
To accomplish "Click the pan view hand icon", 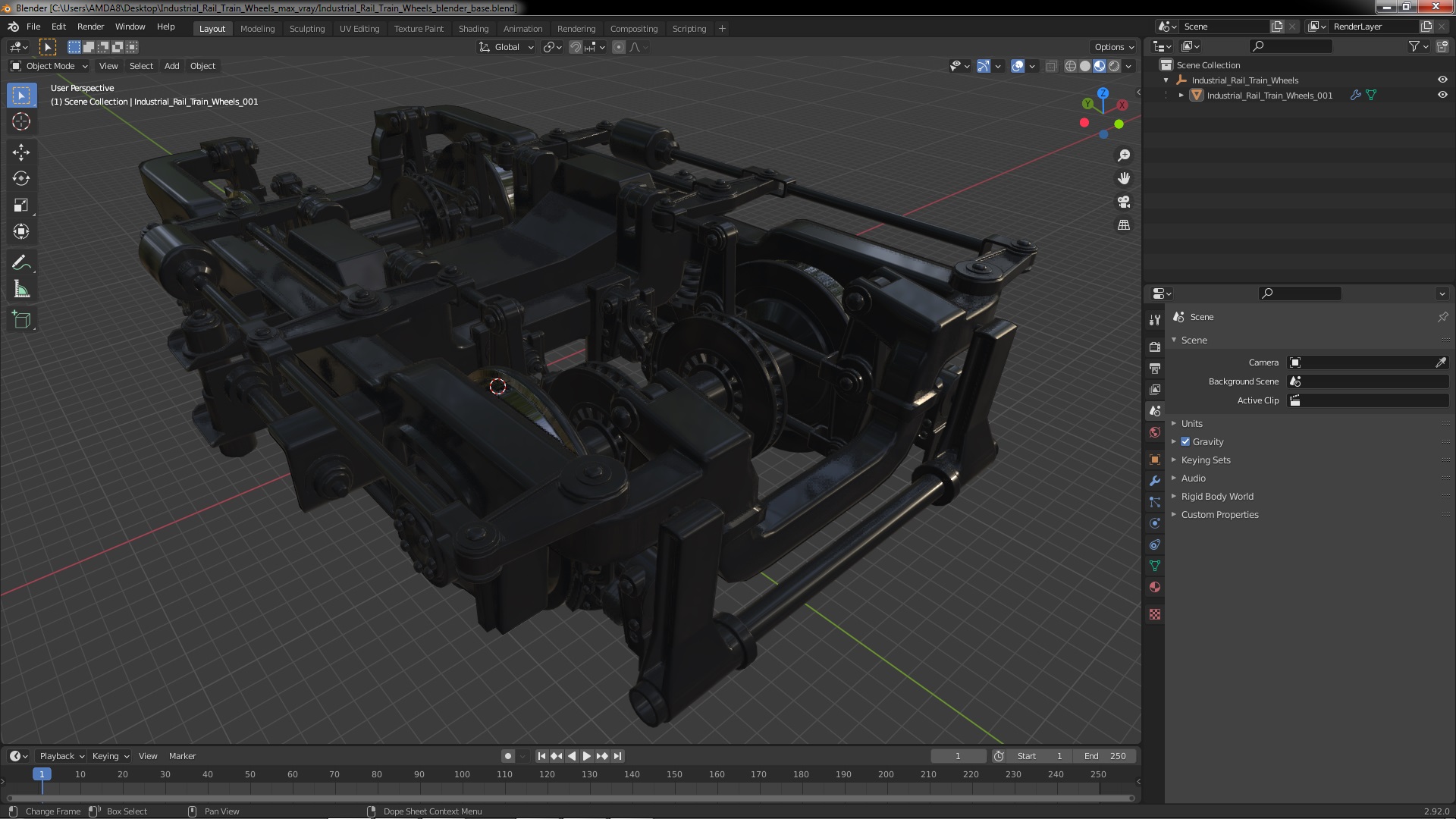I will (x=1124, y=178).
